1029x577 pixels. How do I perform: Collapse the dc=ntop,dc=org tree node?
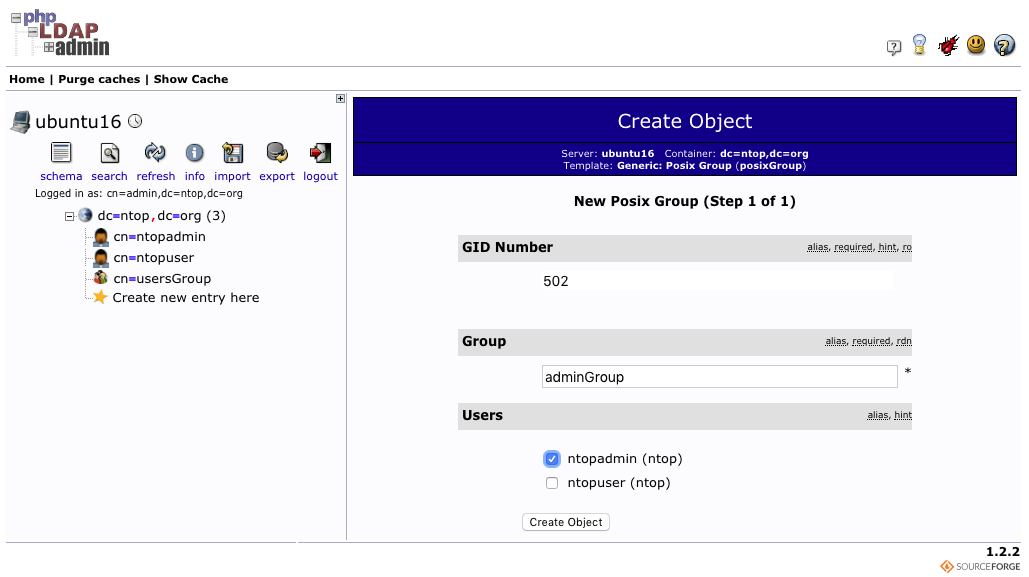coord(70,216)
